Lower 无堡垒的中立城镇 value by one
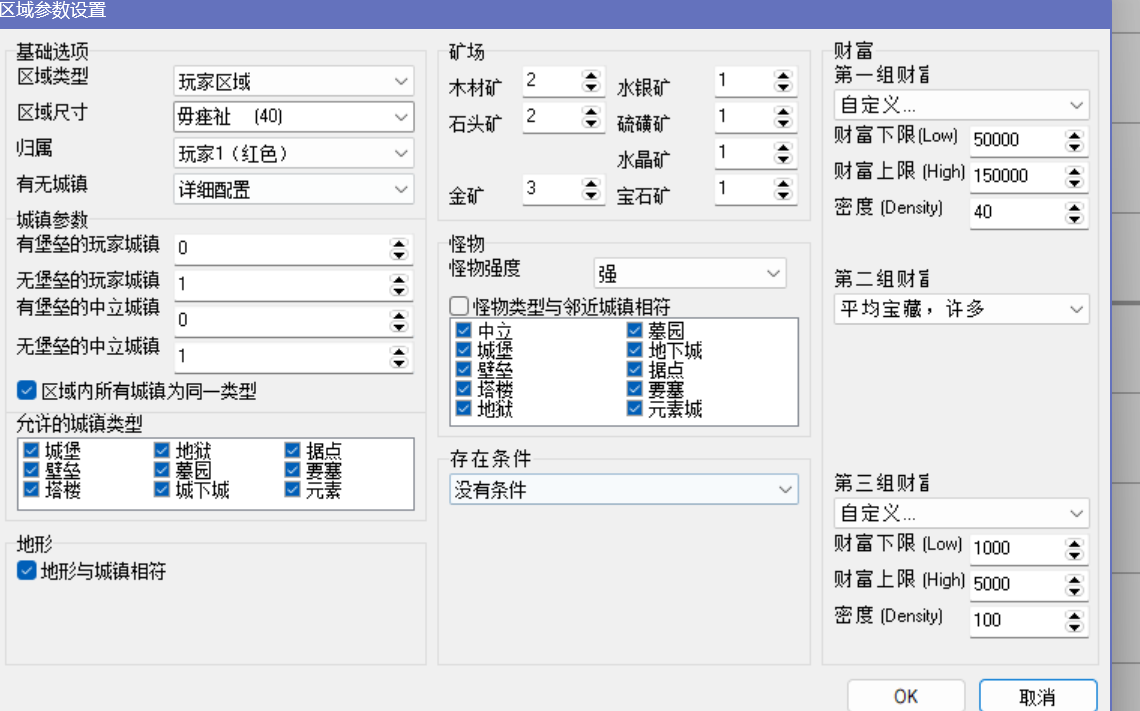Viewport: 1140px width, 711px height. point(399,362)
